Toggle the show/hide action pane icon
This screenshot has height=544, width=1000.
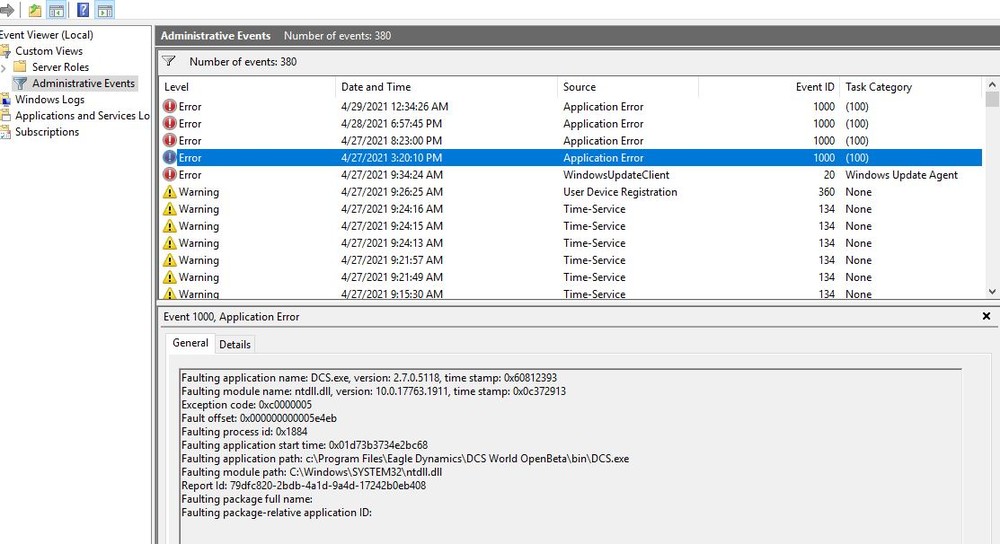click(105, 10)
